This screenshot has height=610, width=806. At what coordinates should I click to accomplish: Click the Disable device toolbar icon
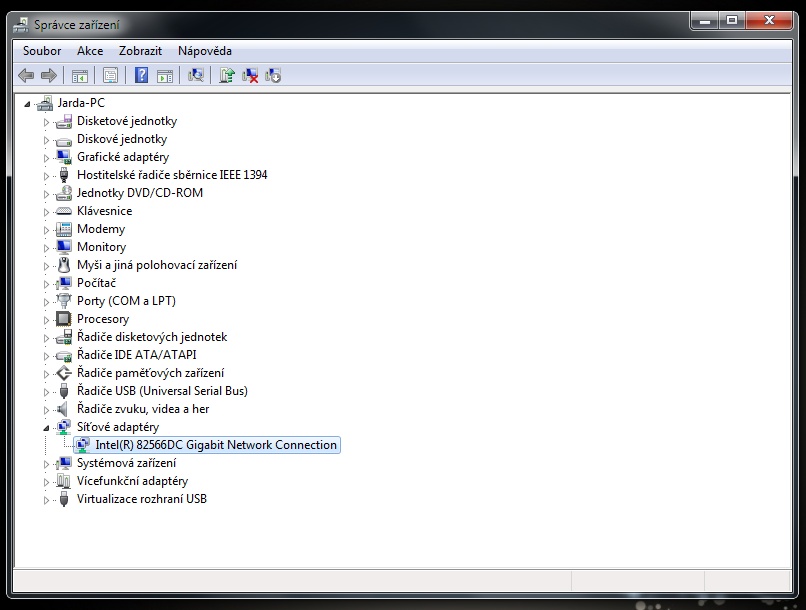pos(273,76)
